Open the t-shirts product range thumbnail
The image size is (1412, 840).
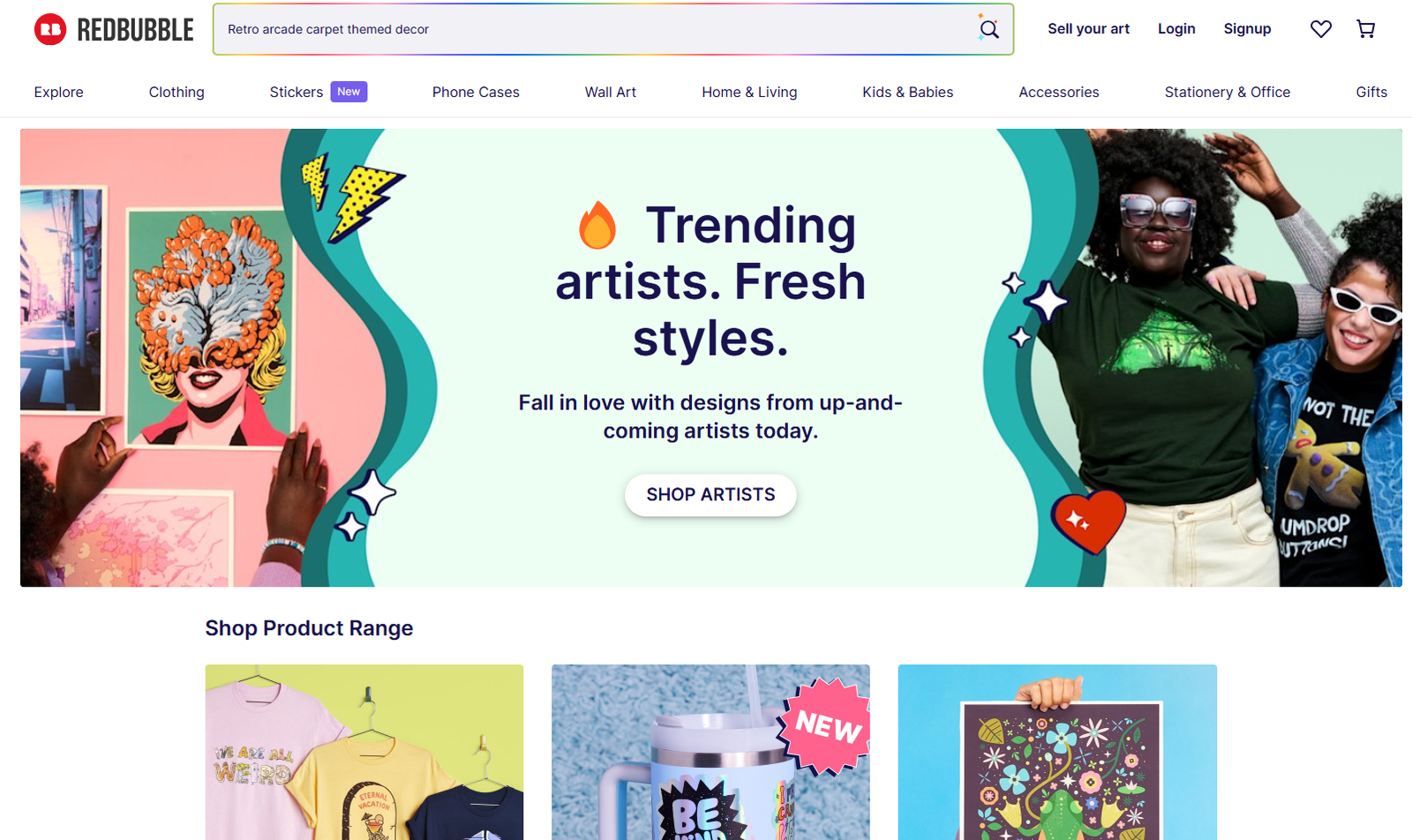(364, 752)
